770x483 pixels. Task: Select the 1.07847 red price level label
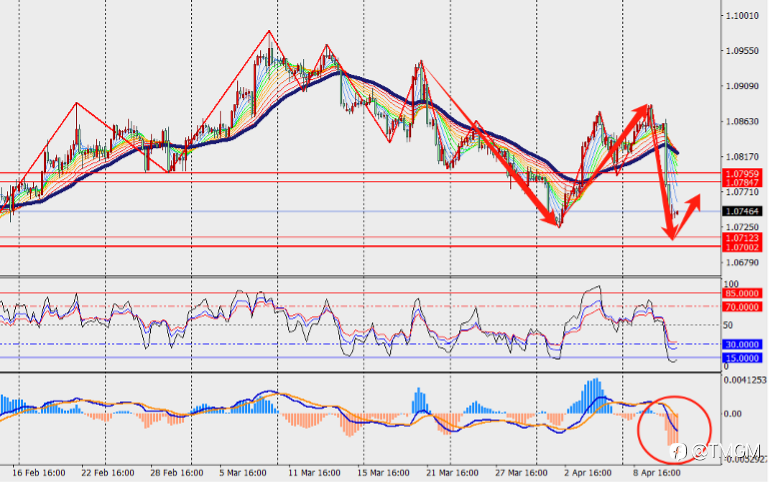(742, 183)
